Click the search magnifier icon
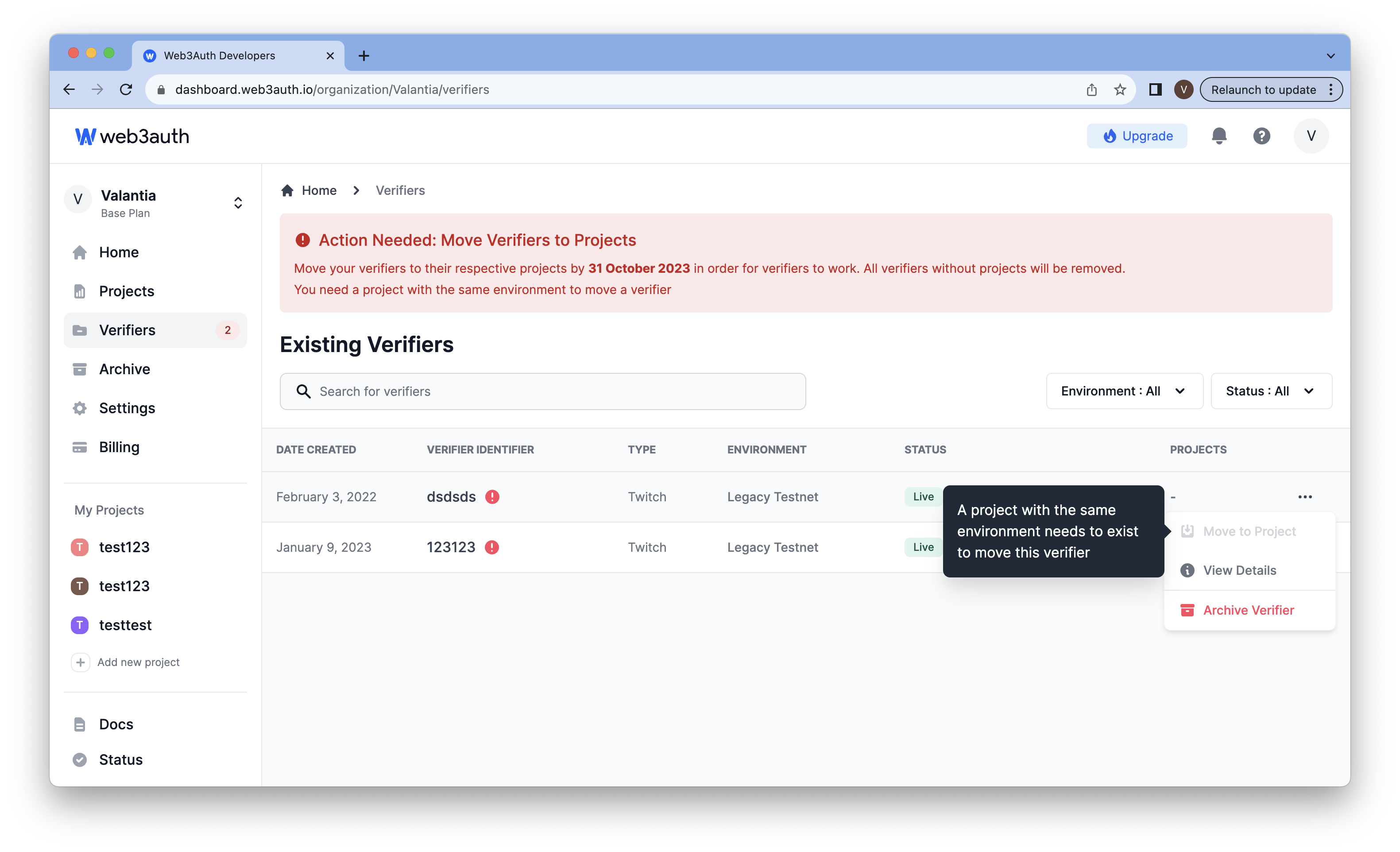The image size is (1400, 852). point(303,391)
